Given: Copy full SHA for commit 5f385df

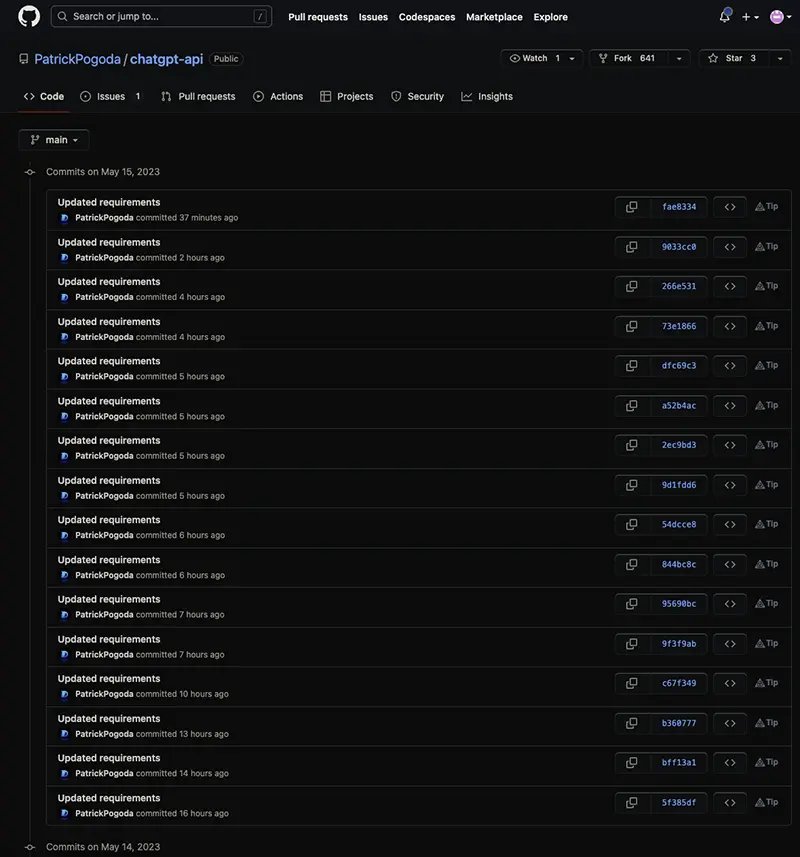Looking at the screenshot, I should pyautogui.click(x=632, y=802).
